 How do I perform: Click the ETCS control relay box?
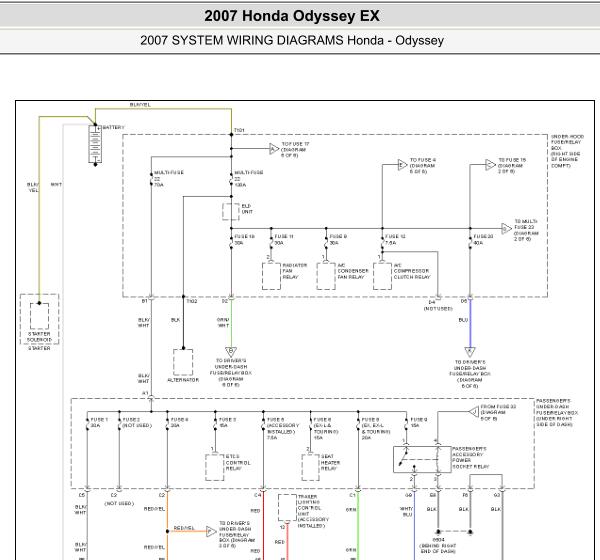pos(215,468)
